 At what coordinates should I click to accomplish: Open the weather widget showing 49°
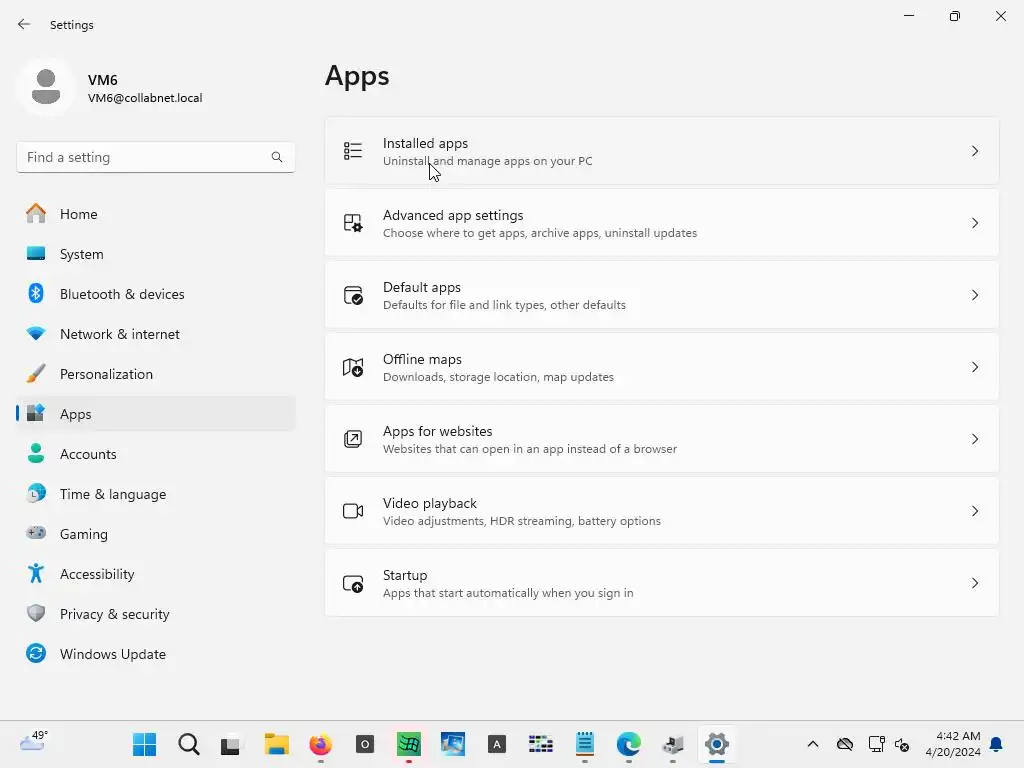pos(34,741)
